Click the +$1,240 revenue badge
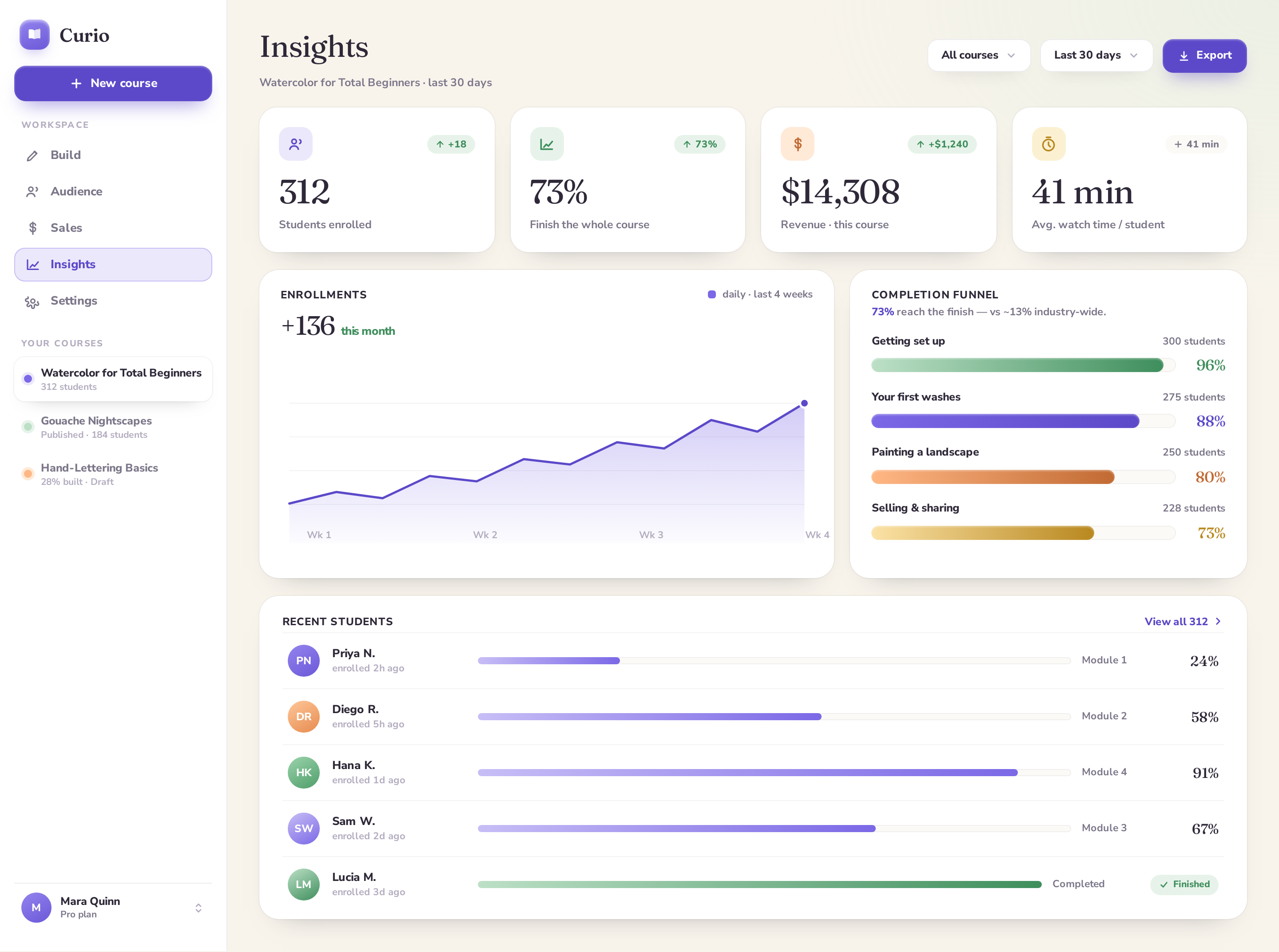The width and height of the screenshot is (1279, 952). point(942,144)
